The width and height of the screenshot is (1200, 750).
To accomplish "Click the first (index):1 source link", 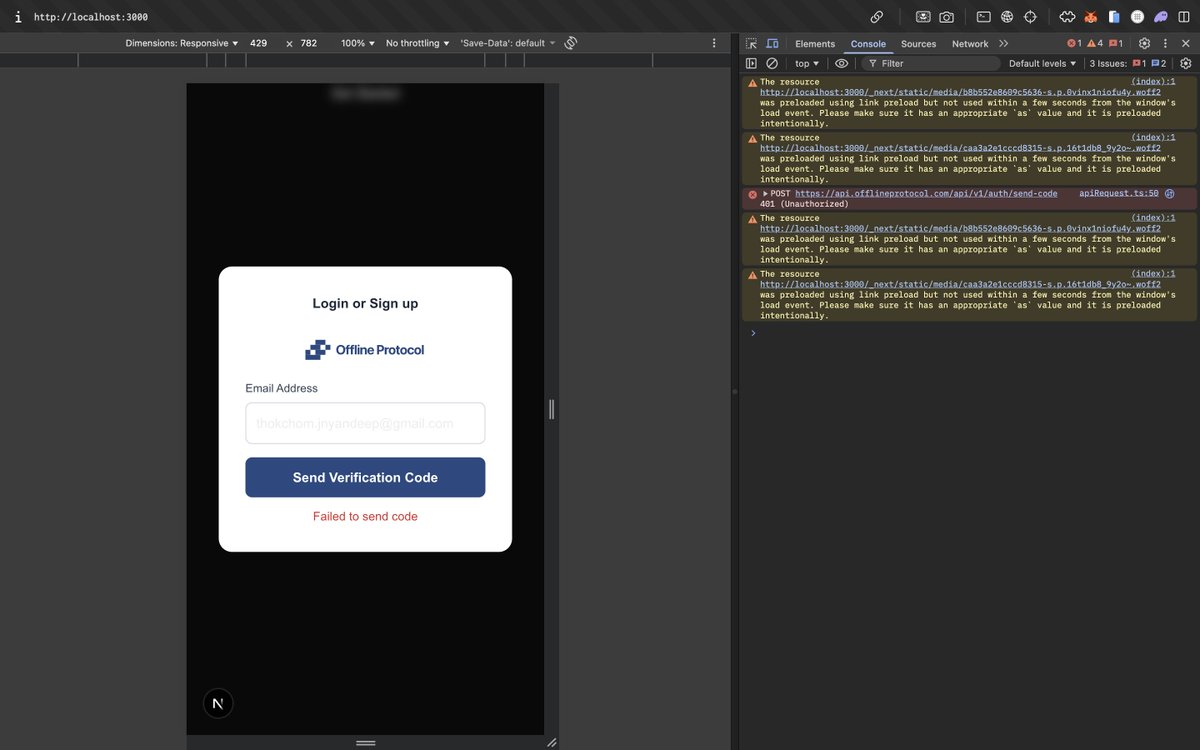I will pos(1153,82).
